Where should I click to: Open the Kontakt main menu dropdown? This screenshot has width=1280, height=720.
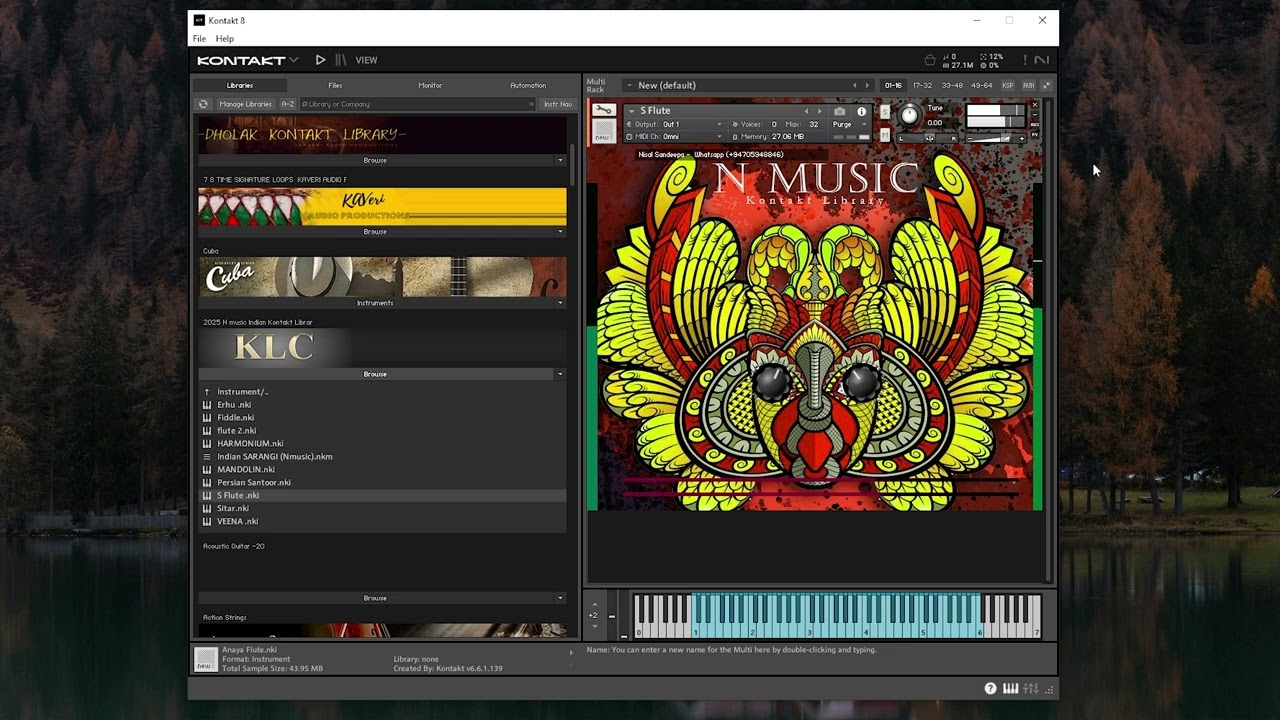(247, 60)
